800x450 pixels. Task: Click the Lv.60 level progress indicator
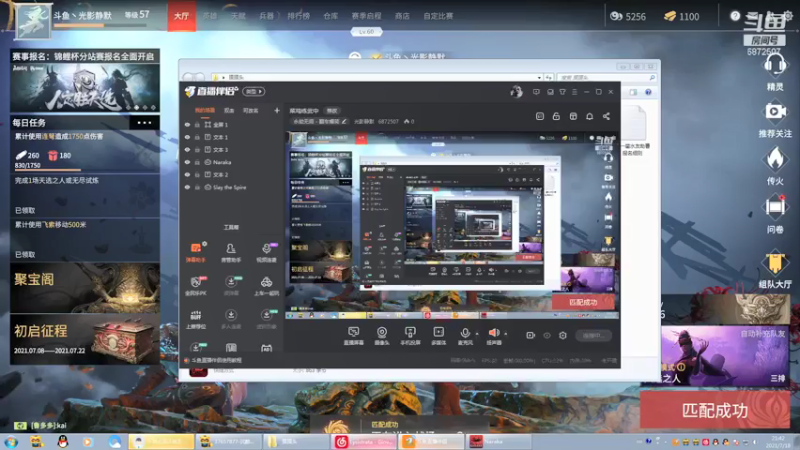[366, 32]
